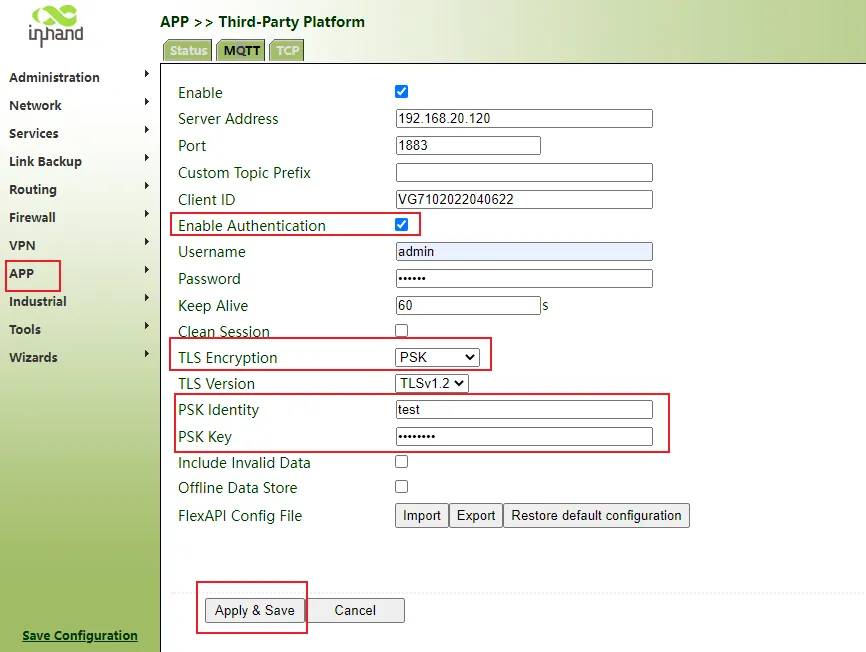This screenshot has height=652, width=866.
Task: Toggle the Enable checkbox
Action: pos(402,92)
